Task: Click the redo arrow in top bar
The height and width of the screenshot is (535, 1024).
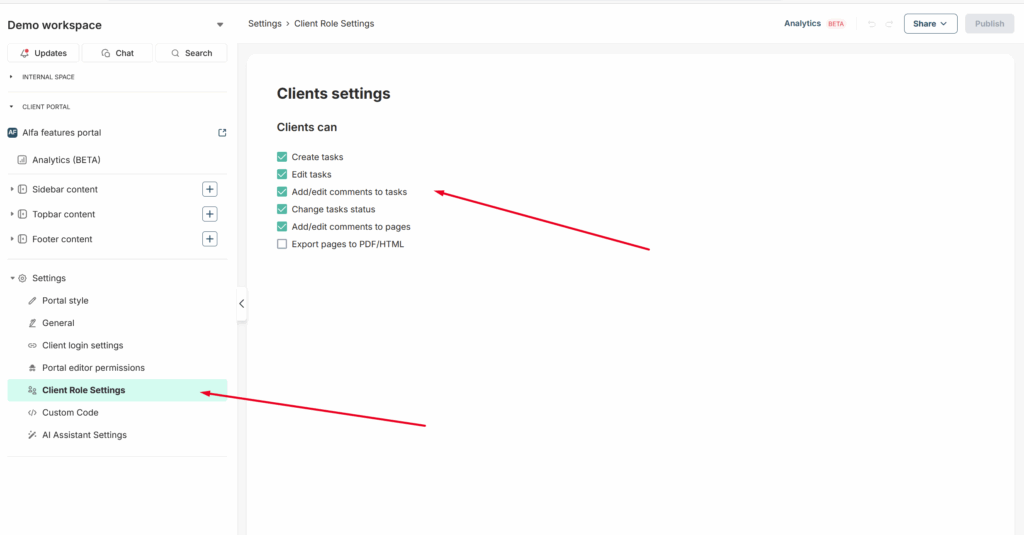Action: [889, 24]
